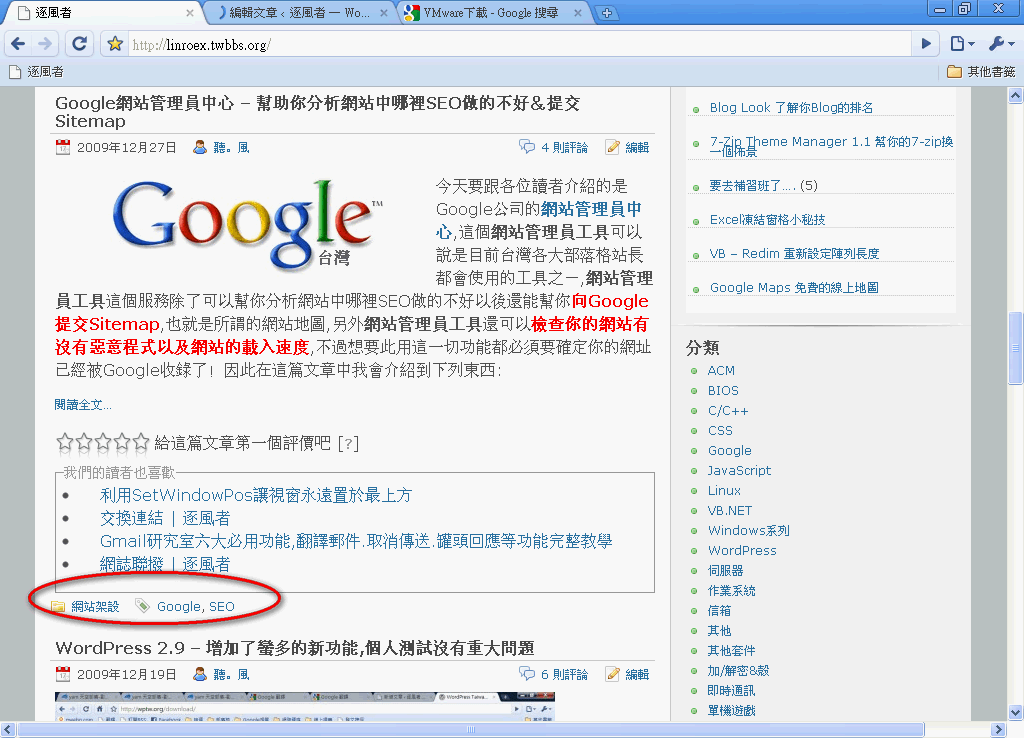The height and width of the screenshot is (738, 1024).
Task: Open Google Maps 免費的線上地圖 sidebar link
Action: coord(794,287)
